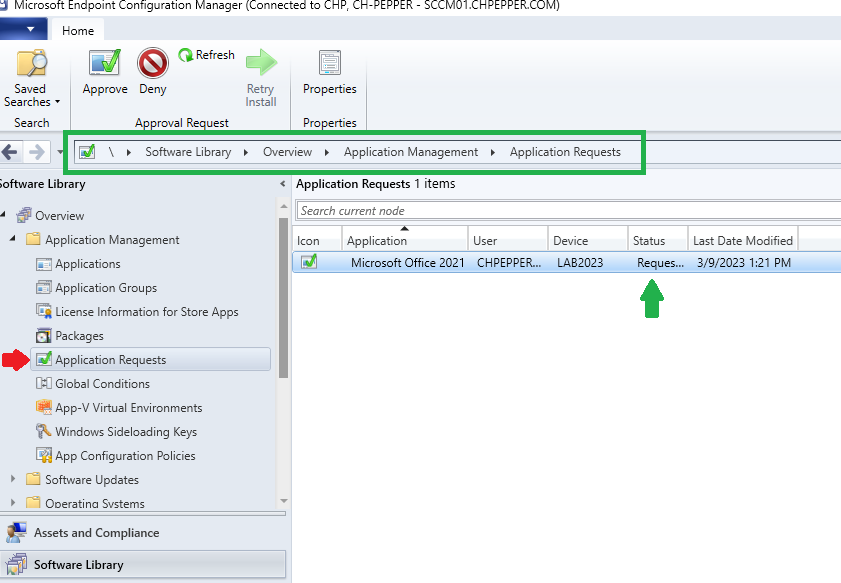This screenshot has width=841, height=583.
Task: Switch to the Home ribbon tab
Action: click(x=78, y=31)
